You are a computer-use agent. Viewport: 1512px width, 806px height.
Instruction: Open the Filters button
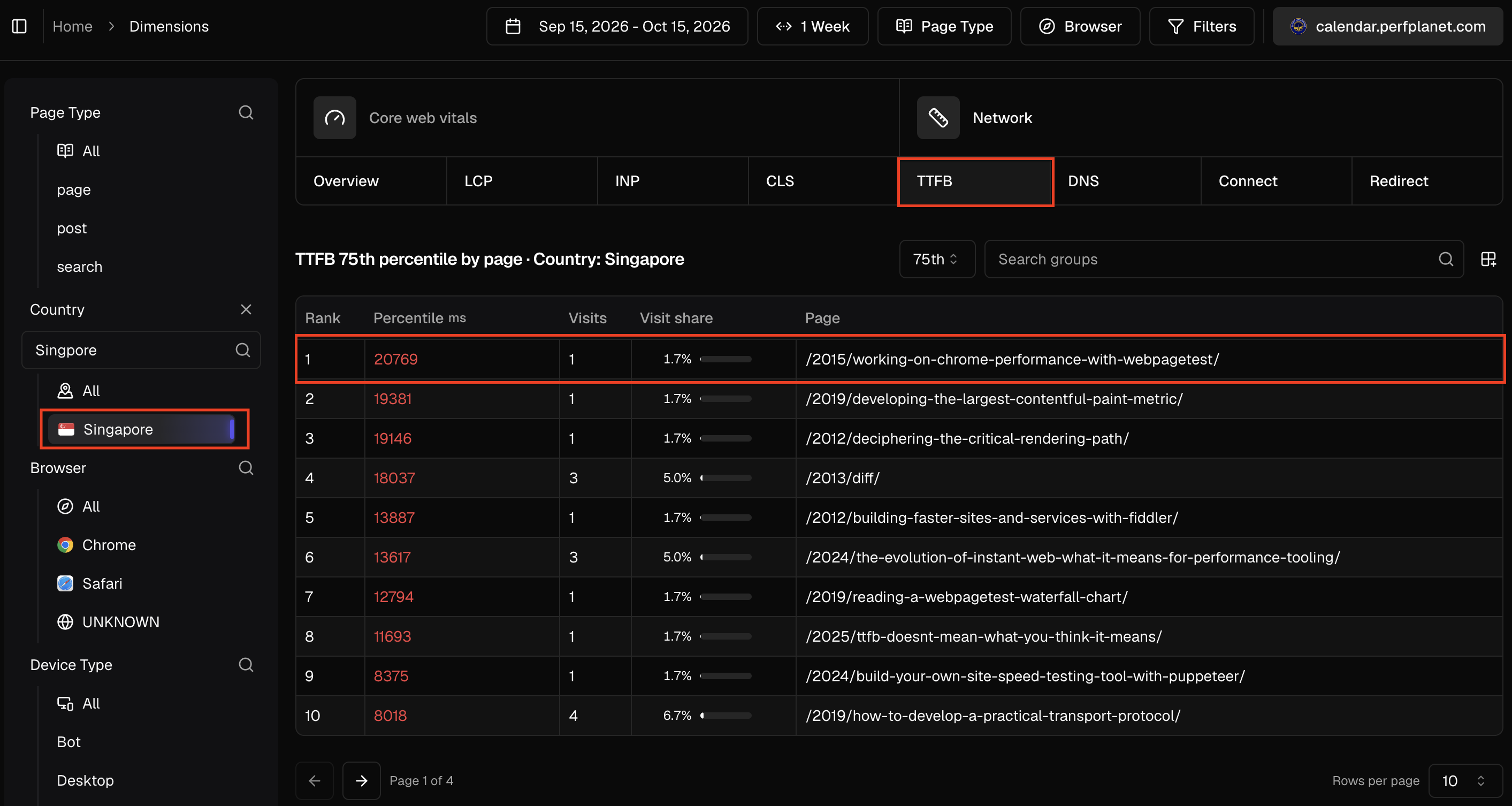tap(1202, 26)
